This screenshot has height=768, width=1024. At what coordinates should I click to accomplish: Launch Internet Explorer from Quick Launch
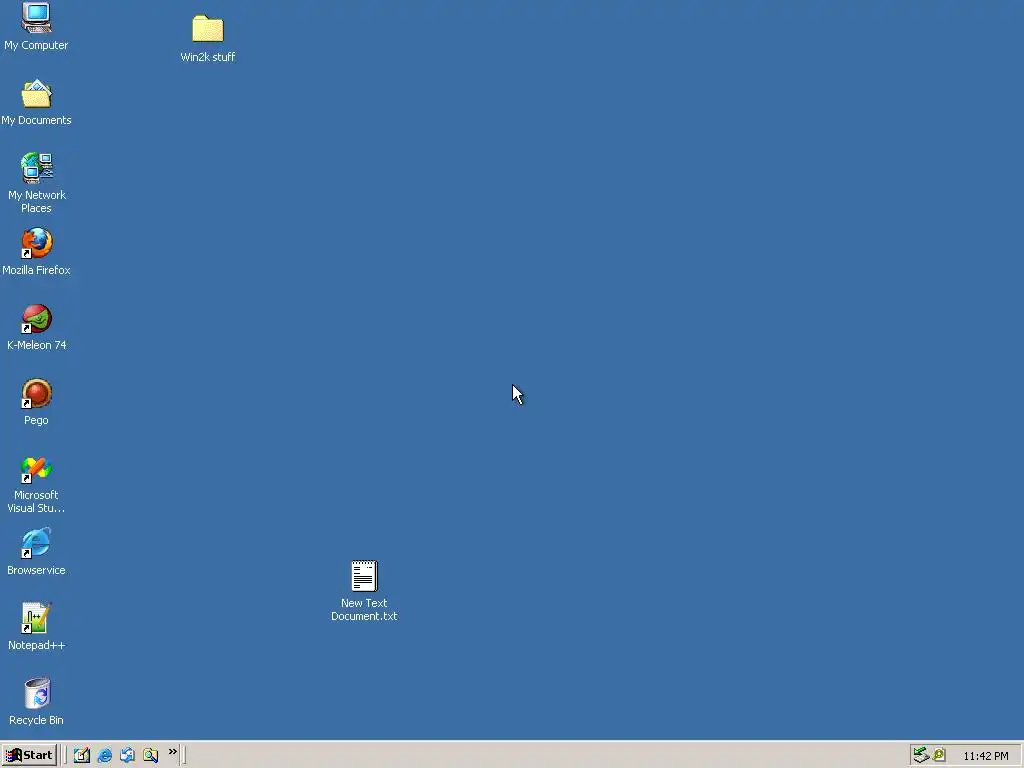pyautogui.click(x=104, y=755)
